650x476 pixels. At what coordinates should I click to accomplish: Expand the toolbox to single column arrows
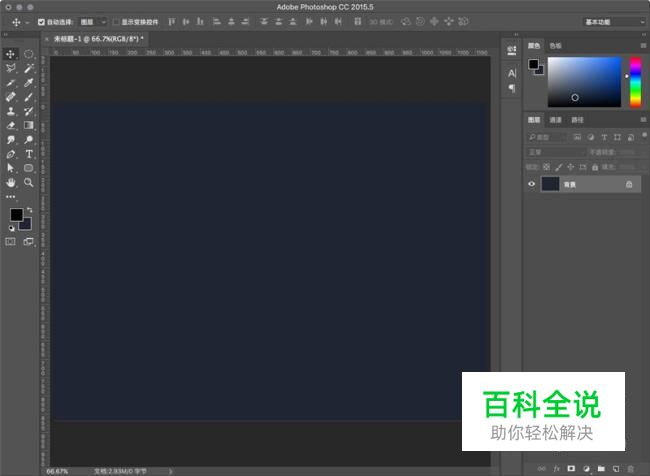pyautogui.click(x=6, y=34)
